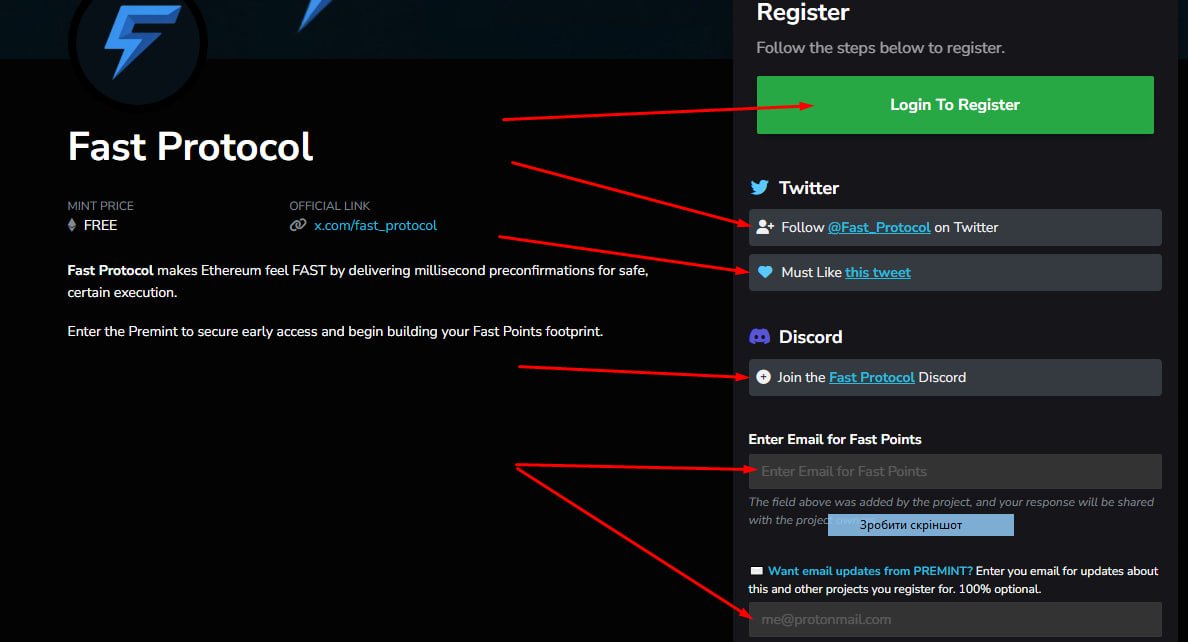Open the @Fast_Protocol Twitter profile link

coord(879,227)
